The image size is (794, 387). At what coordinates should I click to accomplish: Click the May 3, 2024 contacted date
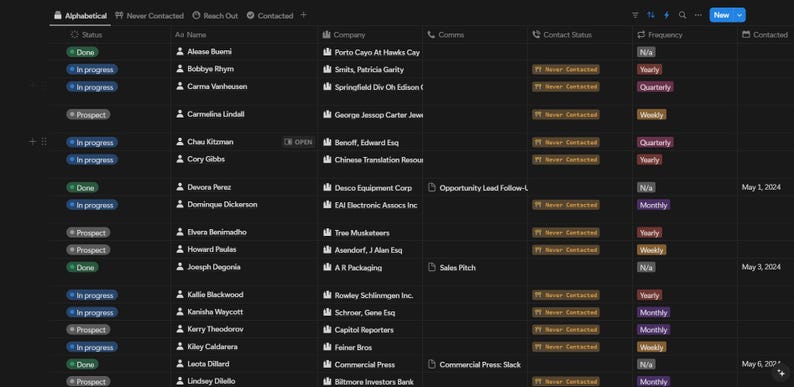pyautogui.click(x=761, y=267)
